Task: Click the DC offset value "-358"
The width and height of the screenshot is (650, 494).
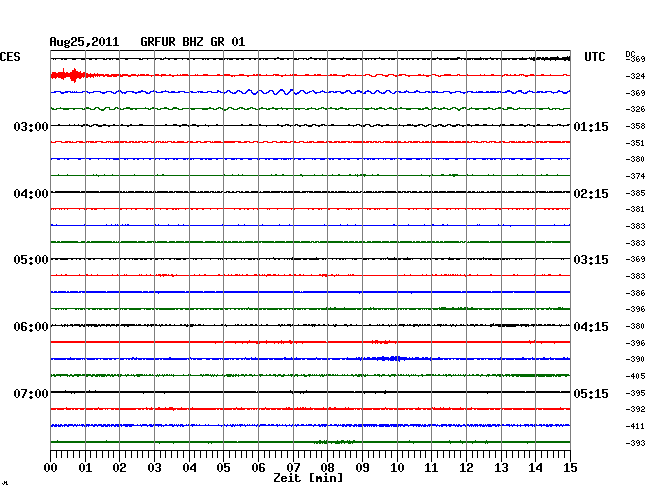Action: tap(635, 126)
